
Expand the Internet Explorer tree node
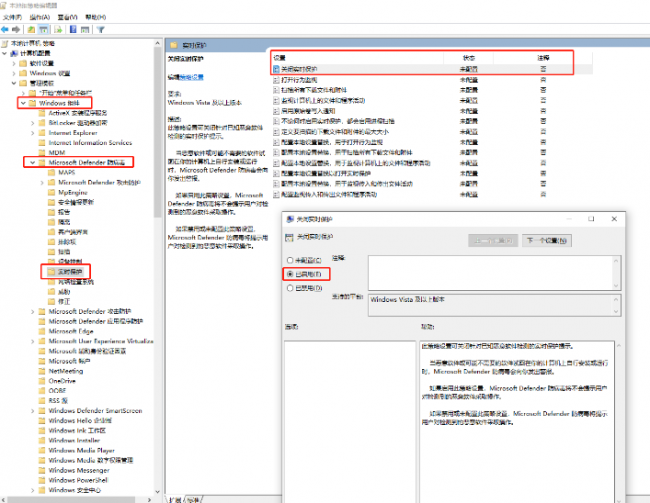[x=33, y=133]
